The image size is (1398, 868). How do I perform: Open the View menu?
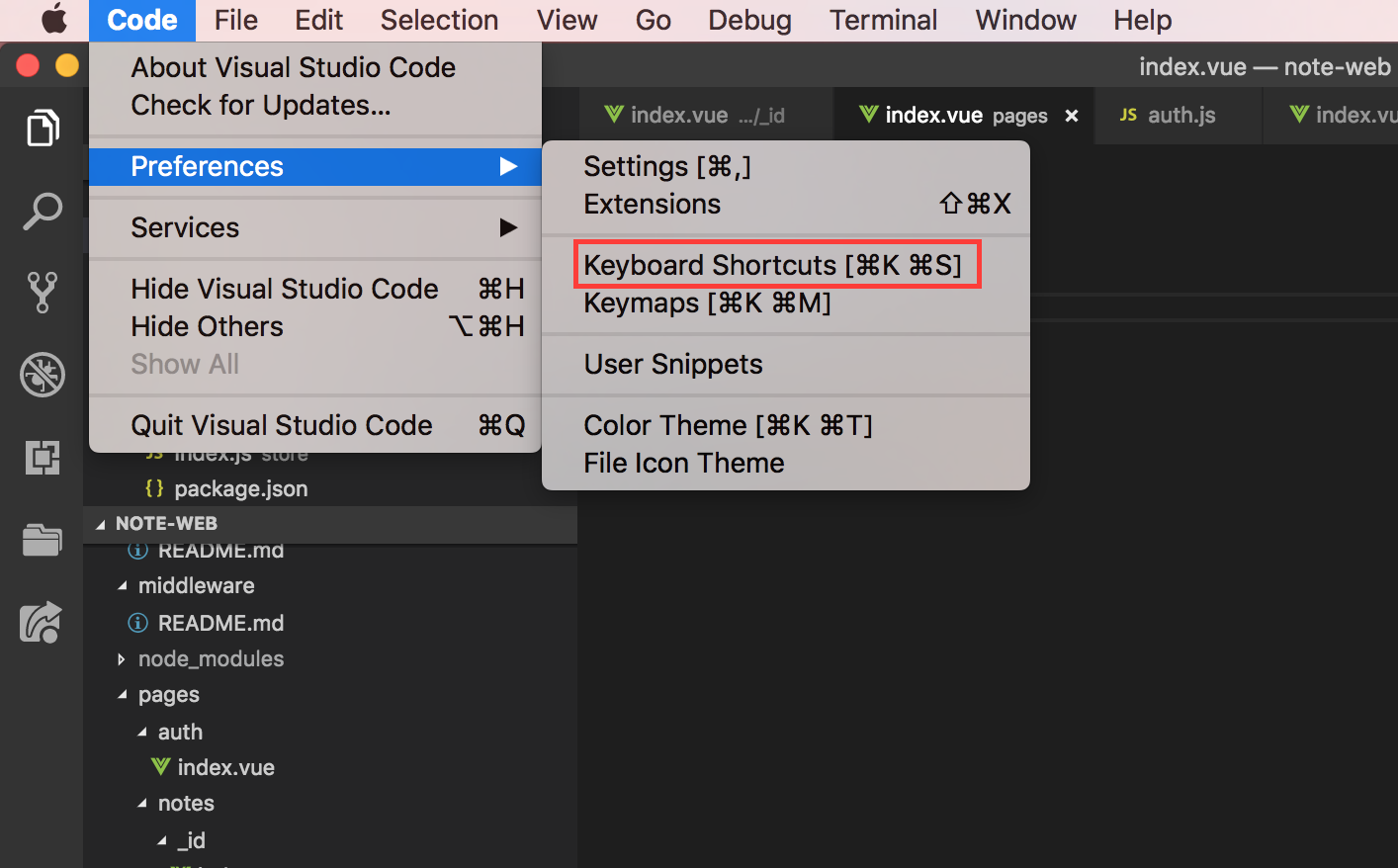click(568, 20)
